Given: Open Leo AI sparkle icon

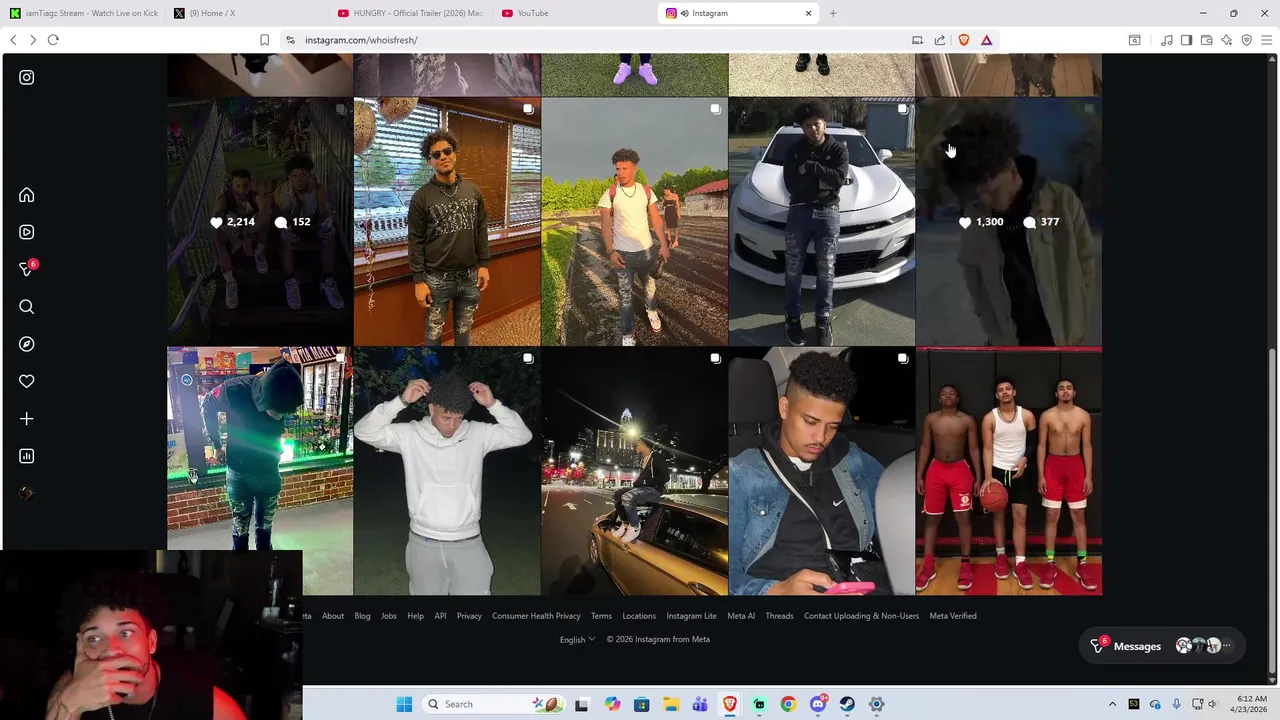Looking at the screenshot, I should click(1226, 40).
